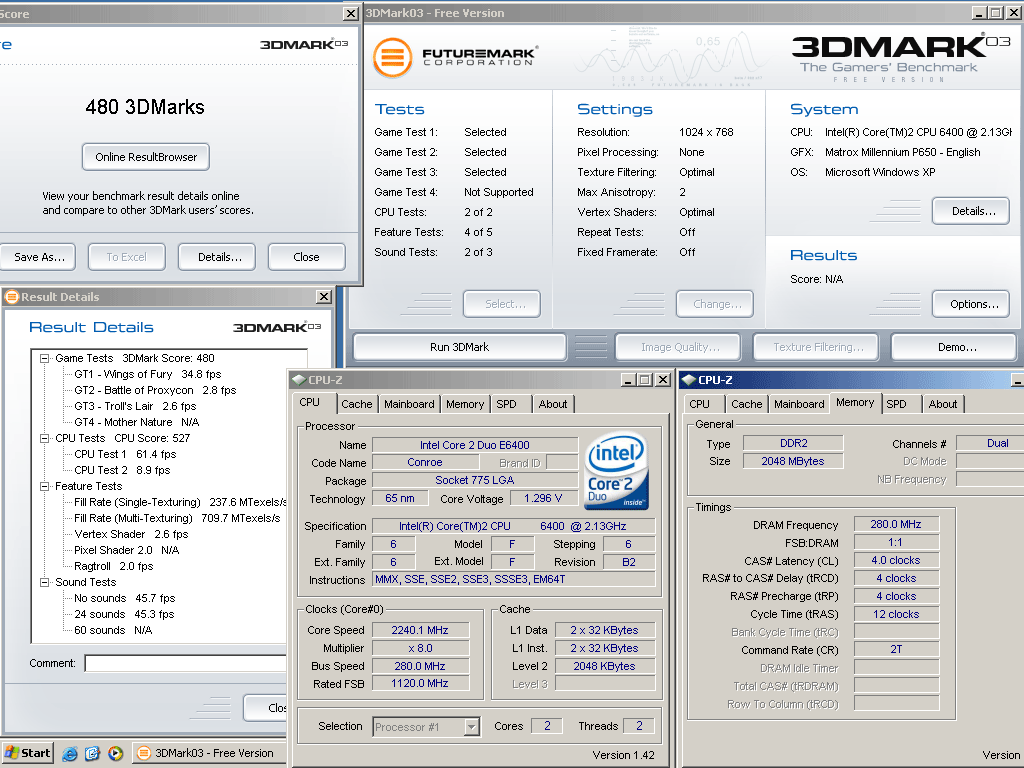1024x768 pixels.
Task: Click the Rated FSB value 1120.0 MHz
Action: (420, 683)
